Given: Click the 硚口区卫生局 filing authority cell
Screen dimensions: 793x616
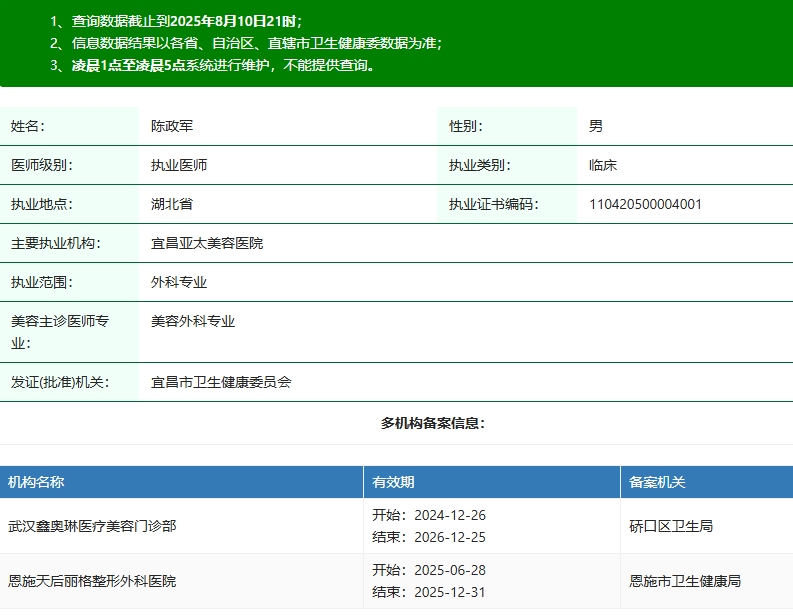Looking at the screenshot, I should 671,526.
